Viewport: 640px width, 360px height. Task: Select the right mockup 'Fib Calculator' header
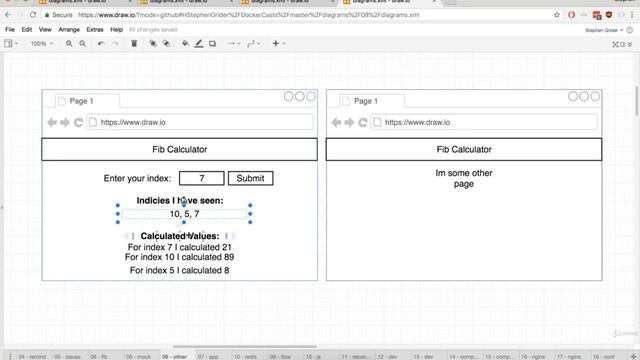click(x=464, y=149)
